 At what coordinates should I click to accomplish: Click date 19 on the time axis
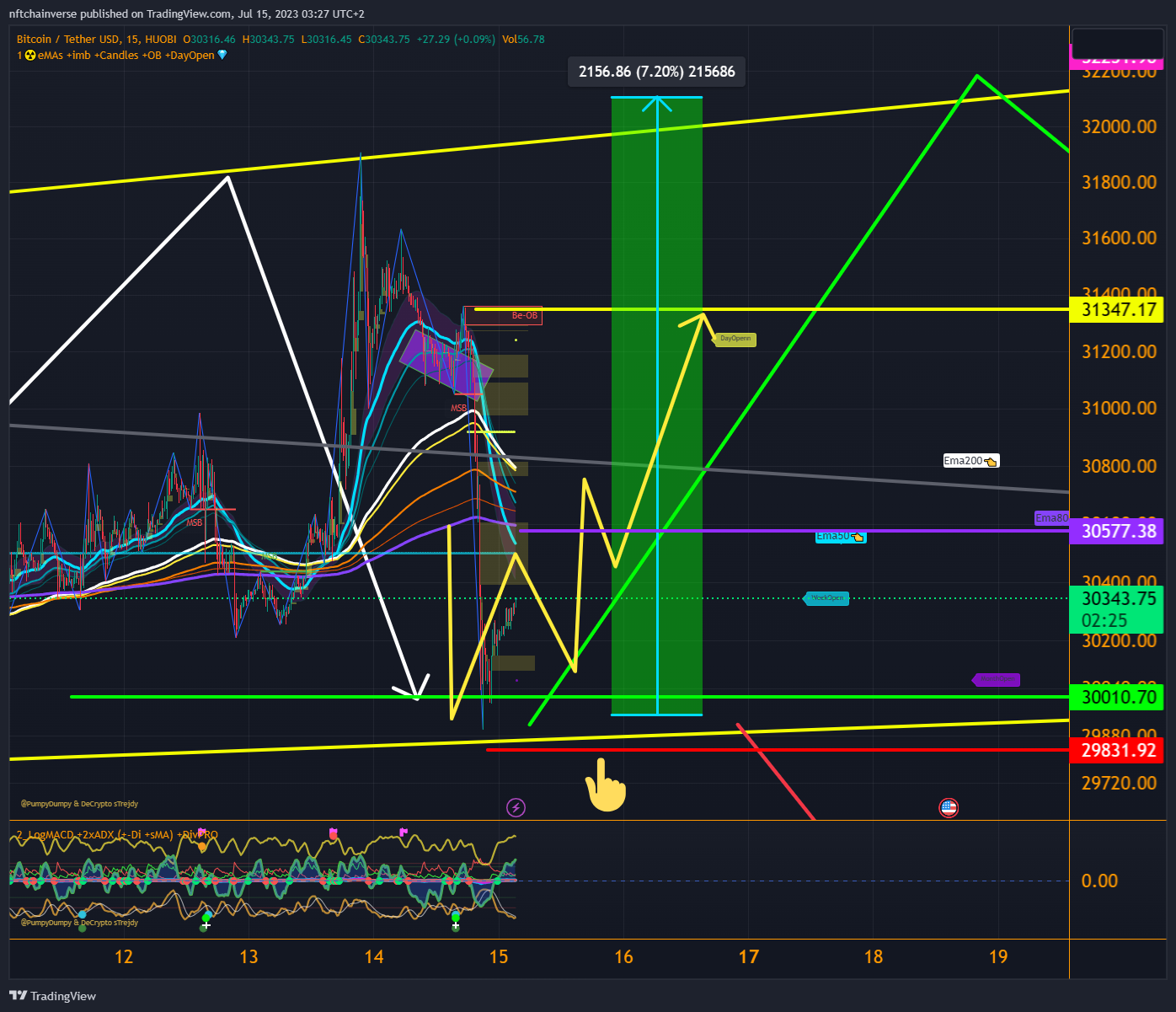click(x=998, y=956)
